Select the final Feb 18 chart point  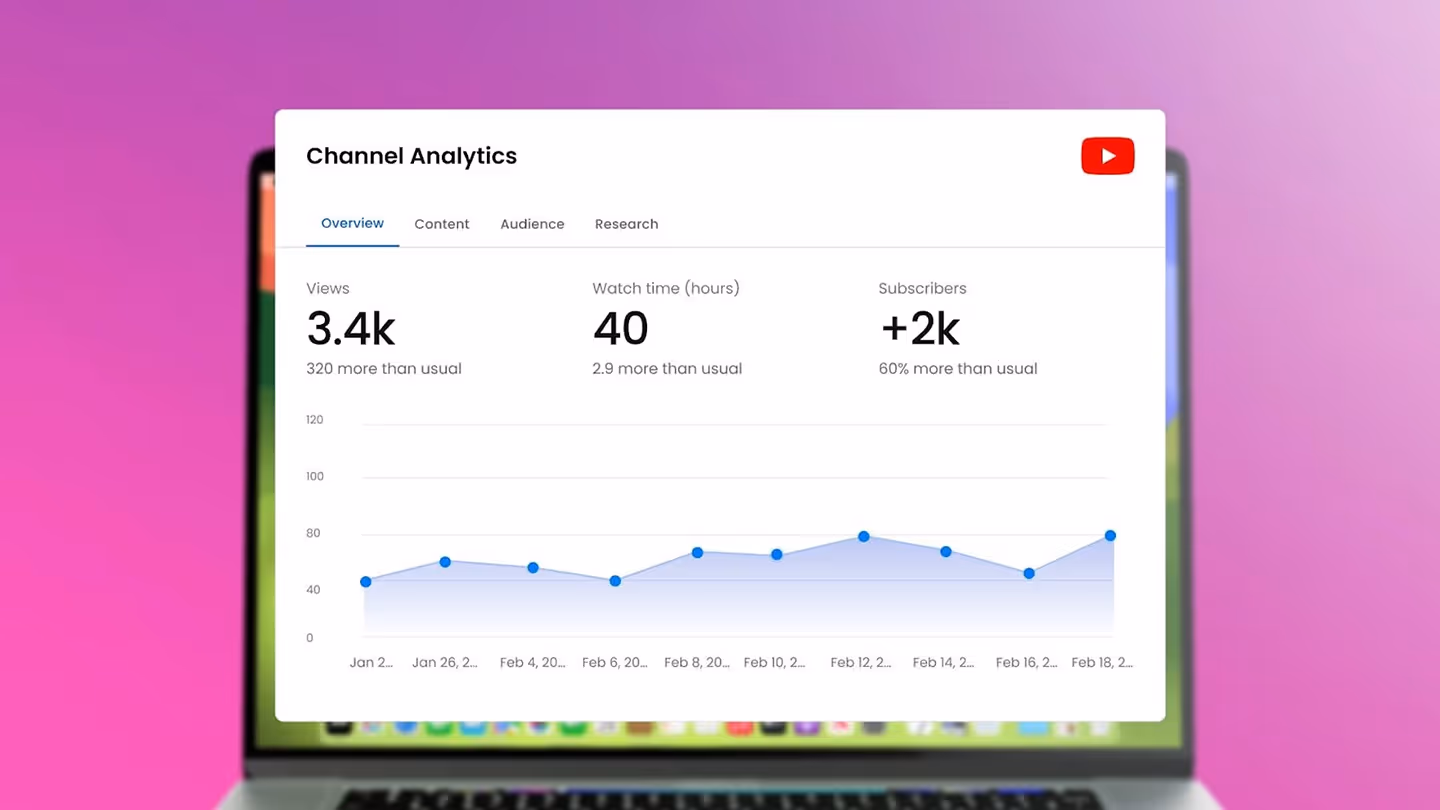1110,536
